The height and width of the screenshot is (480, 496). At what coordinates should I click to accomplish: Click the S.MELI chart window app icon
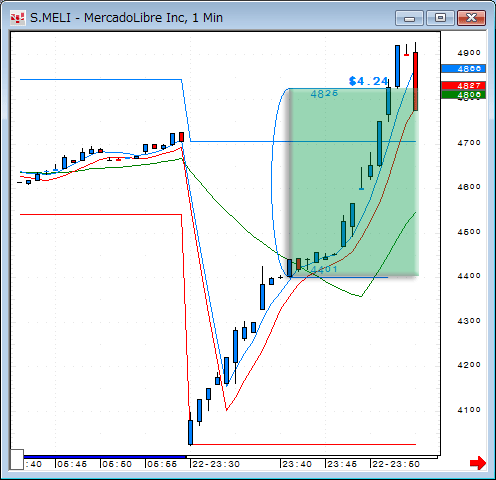17,18
